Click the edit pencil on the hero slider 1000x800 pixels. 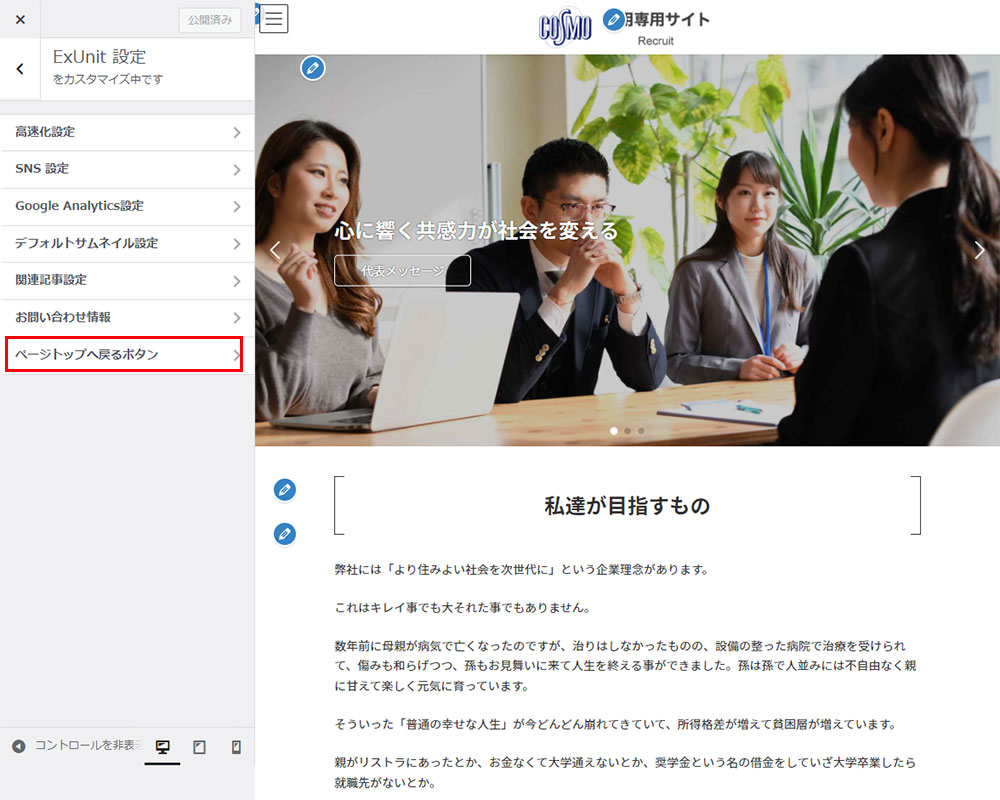click(x=313, y=68)
